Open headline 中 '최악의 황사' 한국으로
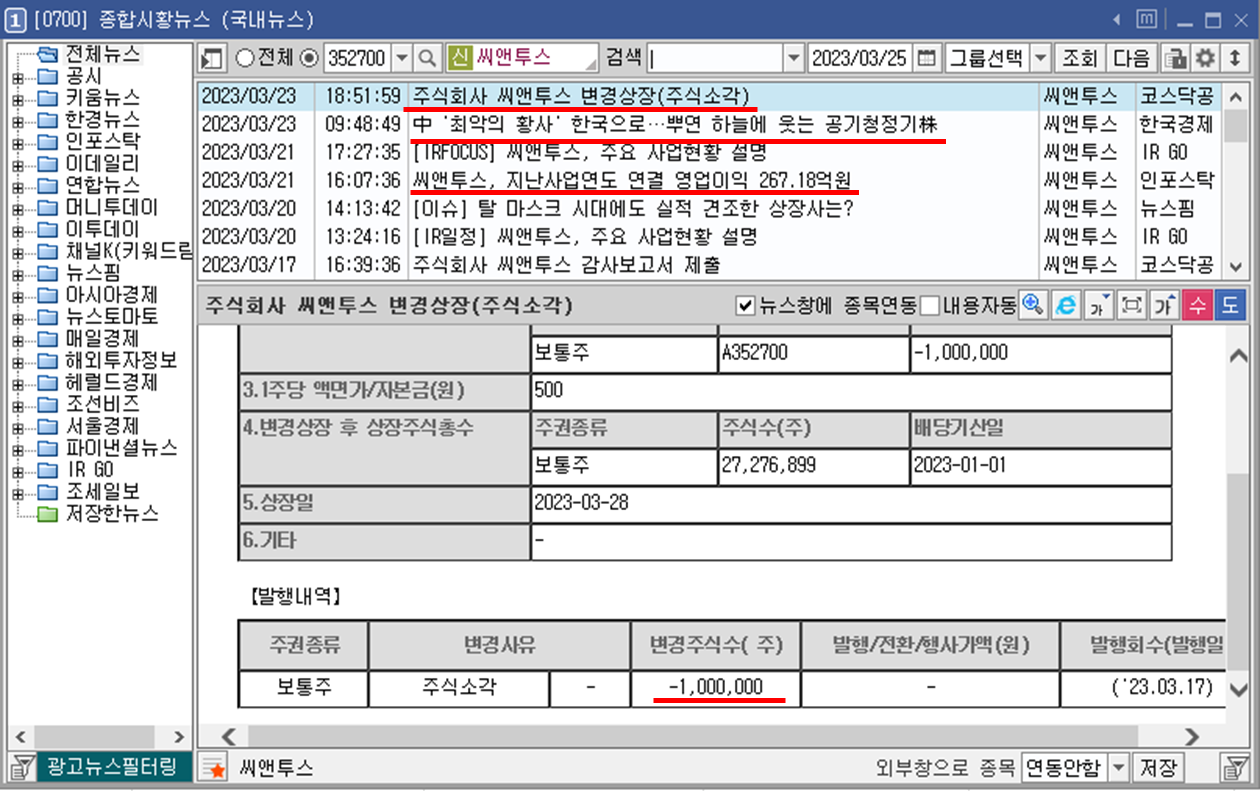1260x791 pixels. [675, 124]
